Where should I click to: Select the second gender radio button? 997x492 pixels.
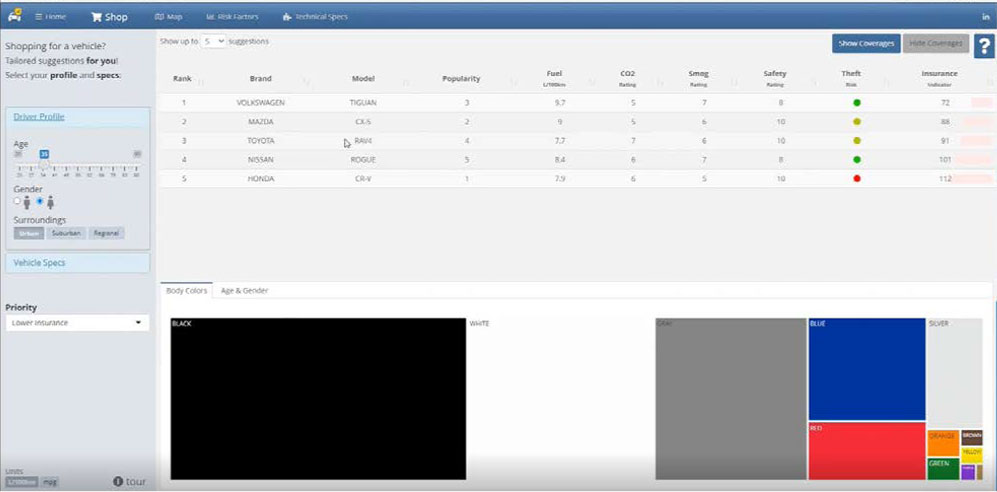tap(40, 201)
